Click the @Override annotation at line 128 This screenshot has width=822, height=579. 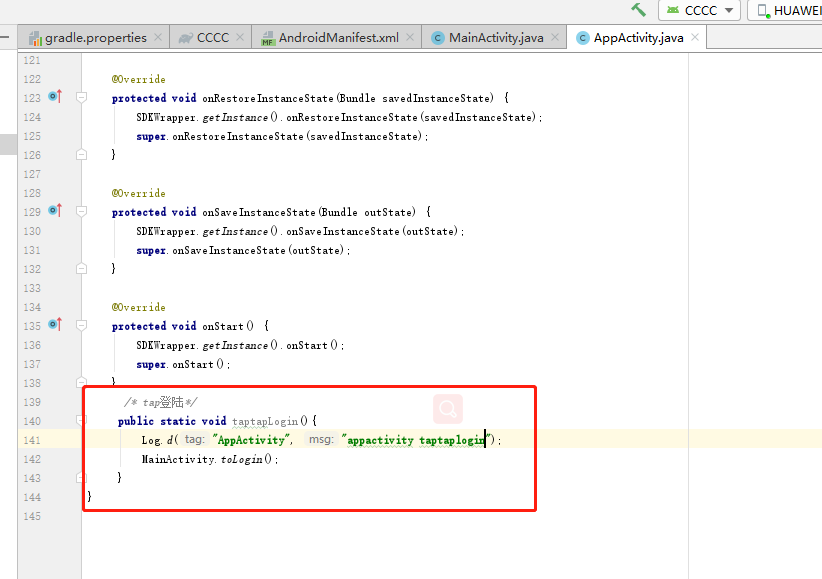pos(138,194)
